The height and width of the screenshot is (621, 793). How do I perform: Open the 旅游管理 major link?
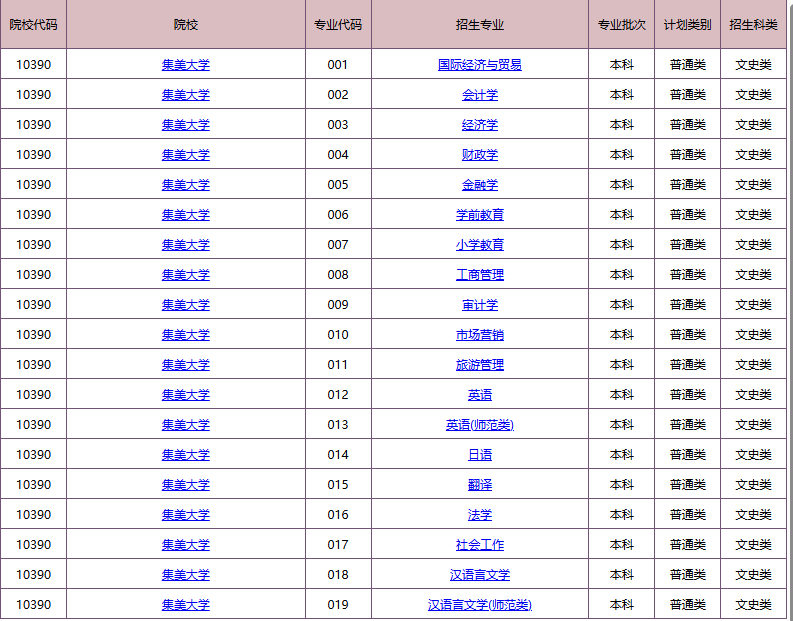click(479, 365)
